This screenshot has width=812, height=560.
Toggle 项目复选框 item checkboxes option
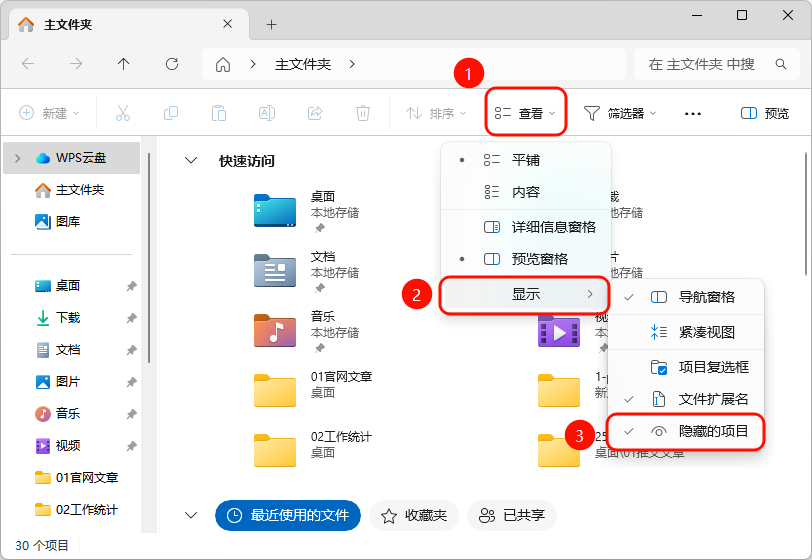coord(686,367)
